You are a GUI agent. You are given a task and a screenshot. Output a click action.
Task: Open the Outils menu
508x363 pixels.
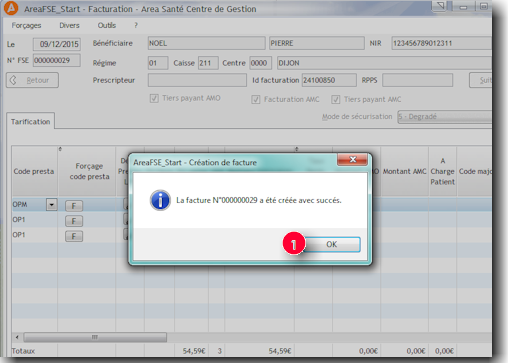click(x=107, y=25)
